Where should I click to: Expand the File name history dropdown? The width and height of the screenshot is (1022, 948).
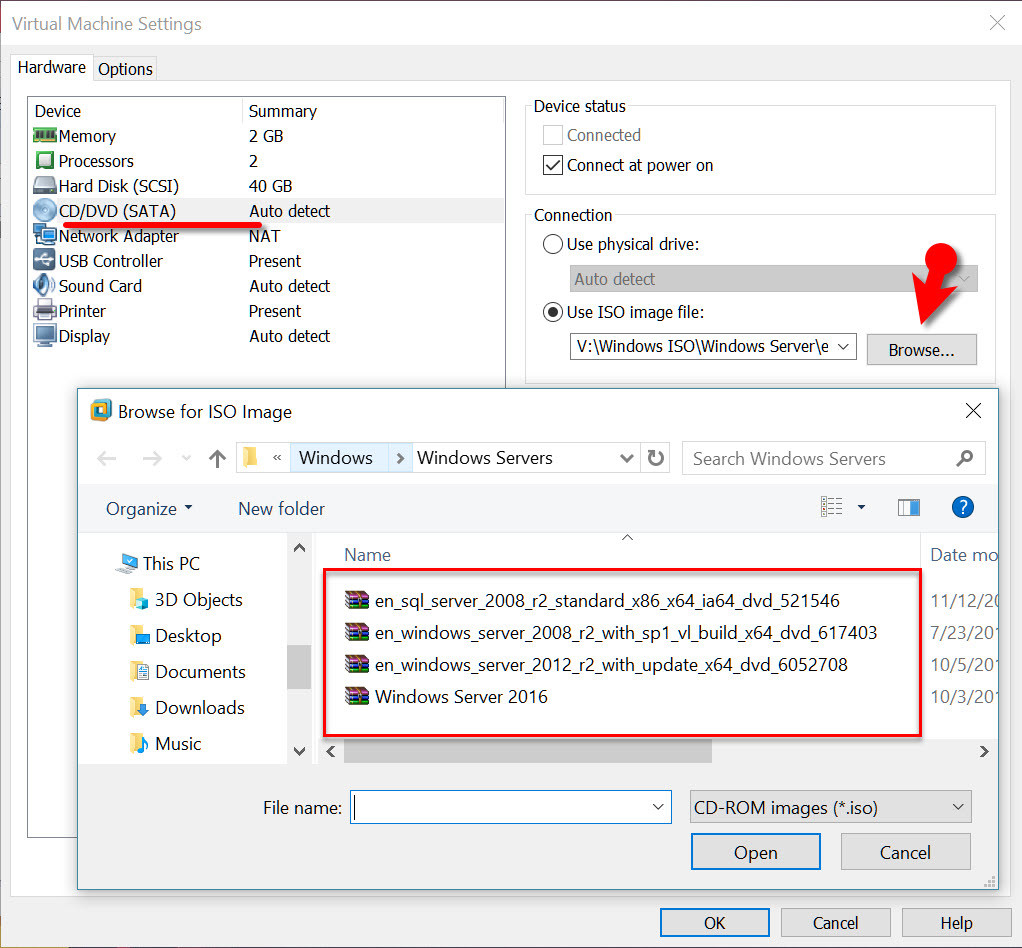pyautogui.click(x=658, y=807)
